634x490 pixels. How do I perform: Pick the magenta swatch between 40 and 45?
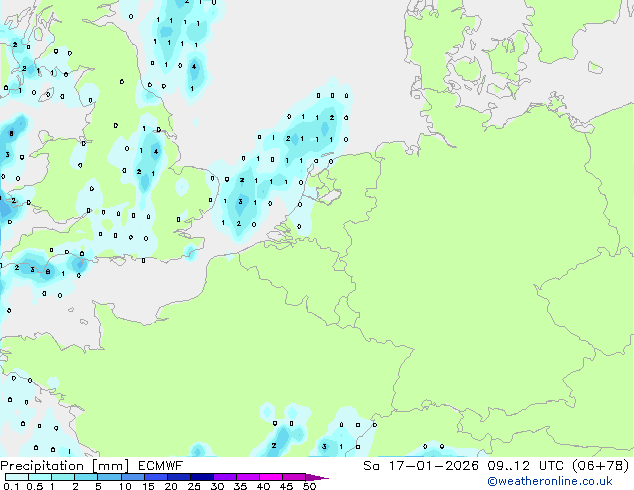[x=271, y=477]
